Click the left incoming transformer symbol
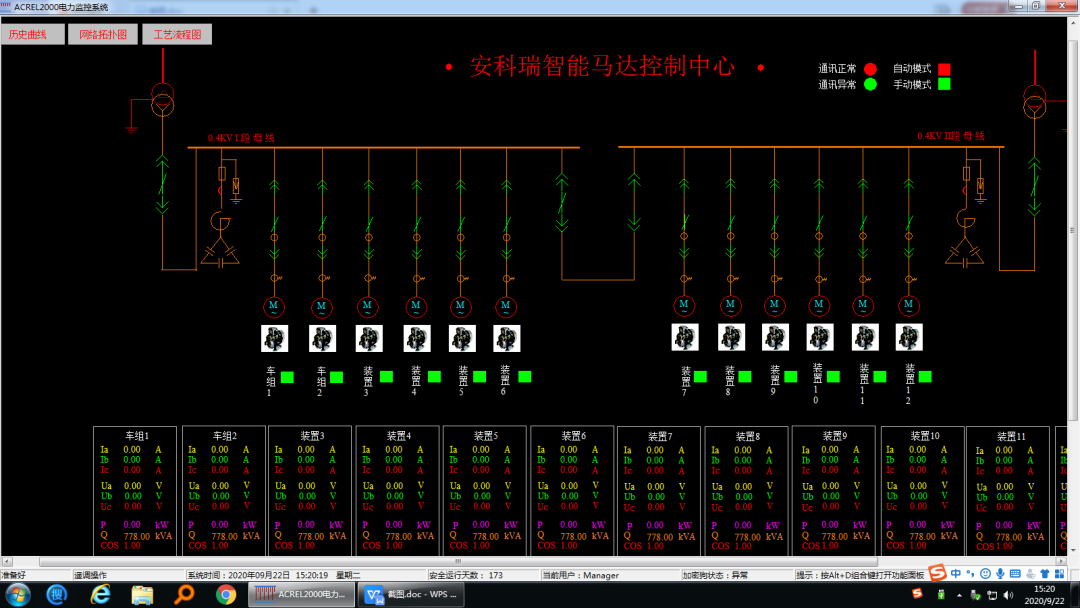Viewport: 1080px width, 608px height. 163,99
